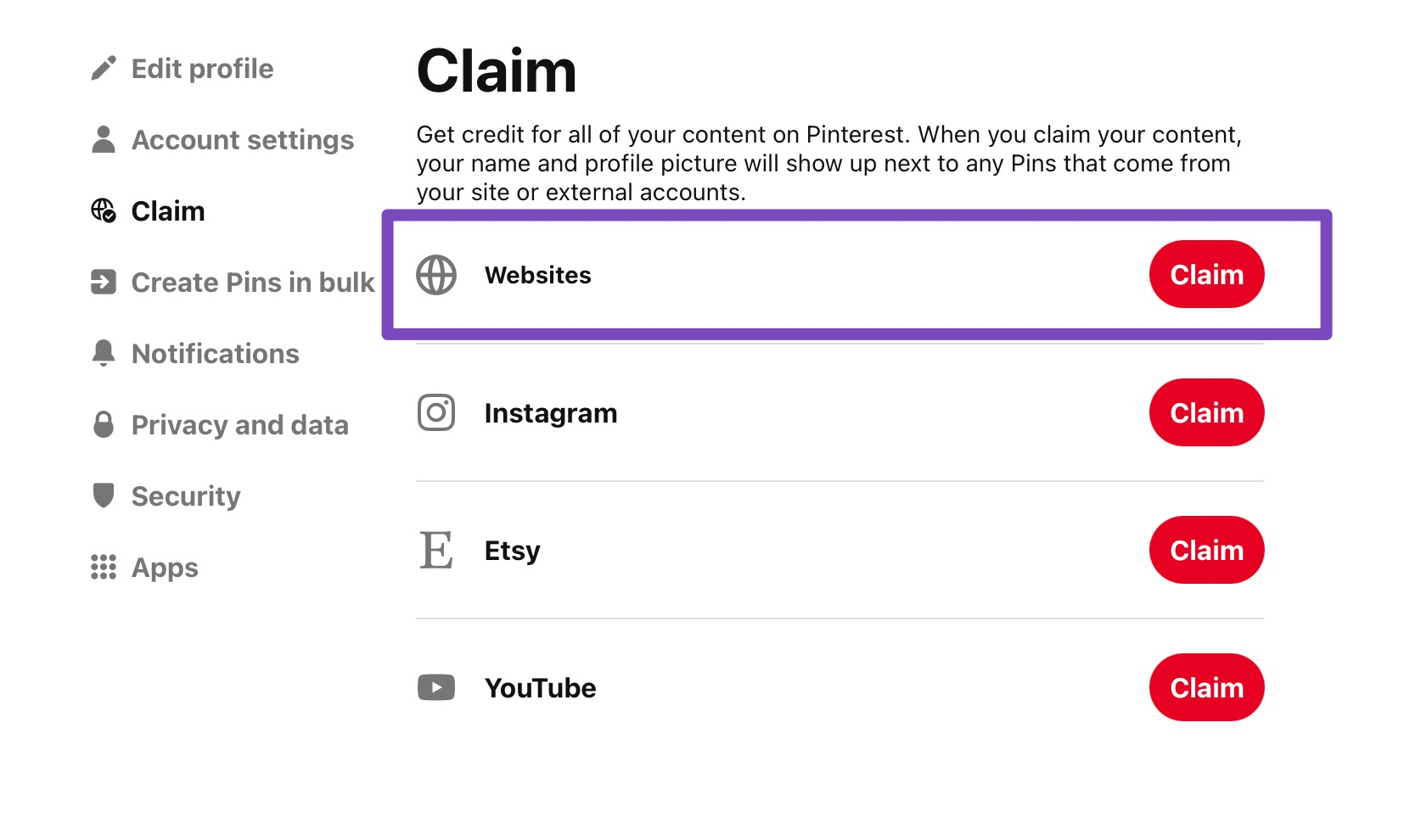Click the padlock icon for Privacy and data
This screenshot has width=1404, height=840.
point(104,424)
